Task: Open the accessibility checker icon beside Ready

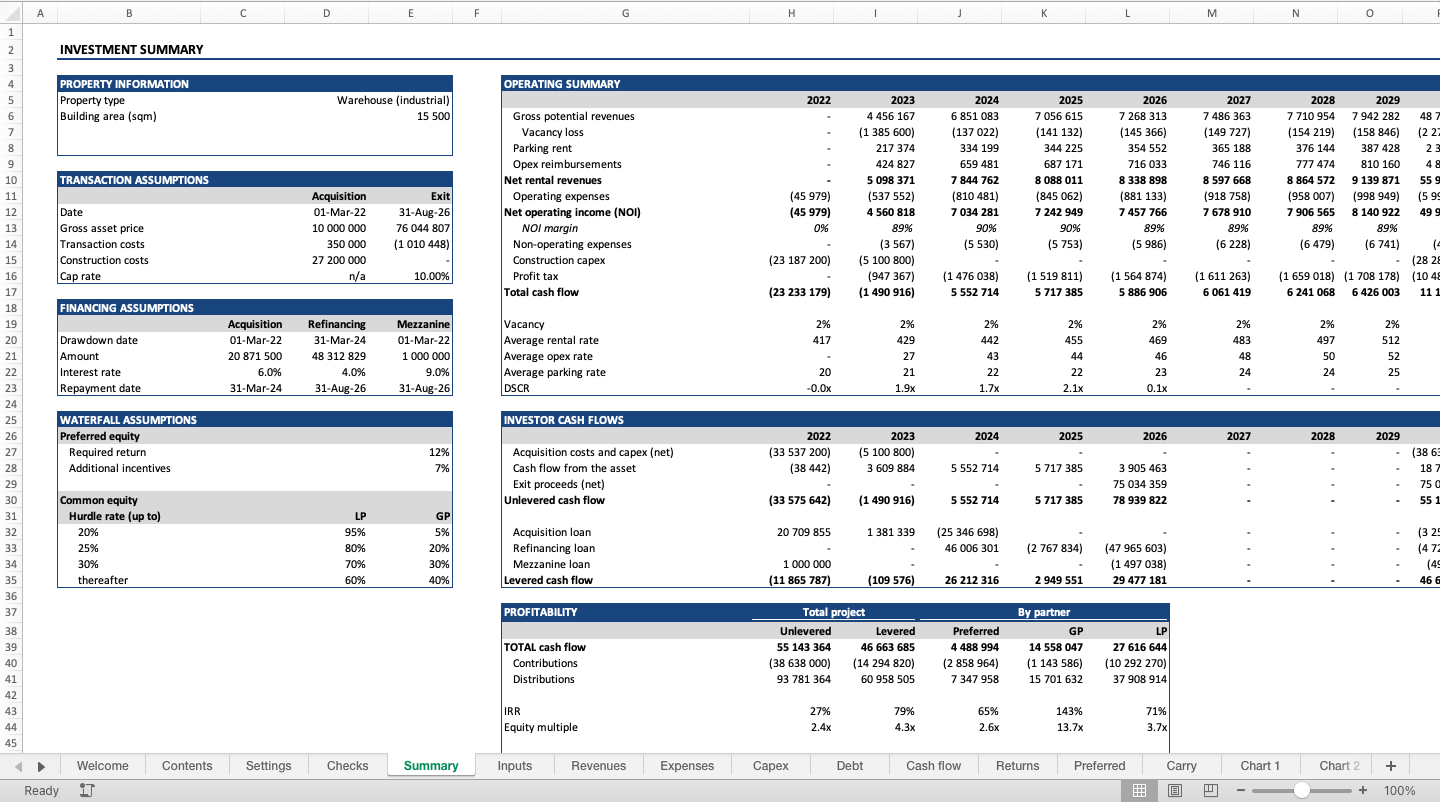Action: (x=87, y=790)
